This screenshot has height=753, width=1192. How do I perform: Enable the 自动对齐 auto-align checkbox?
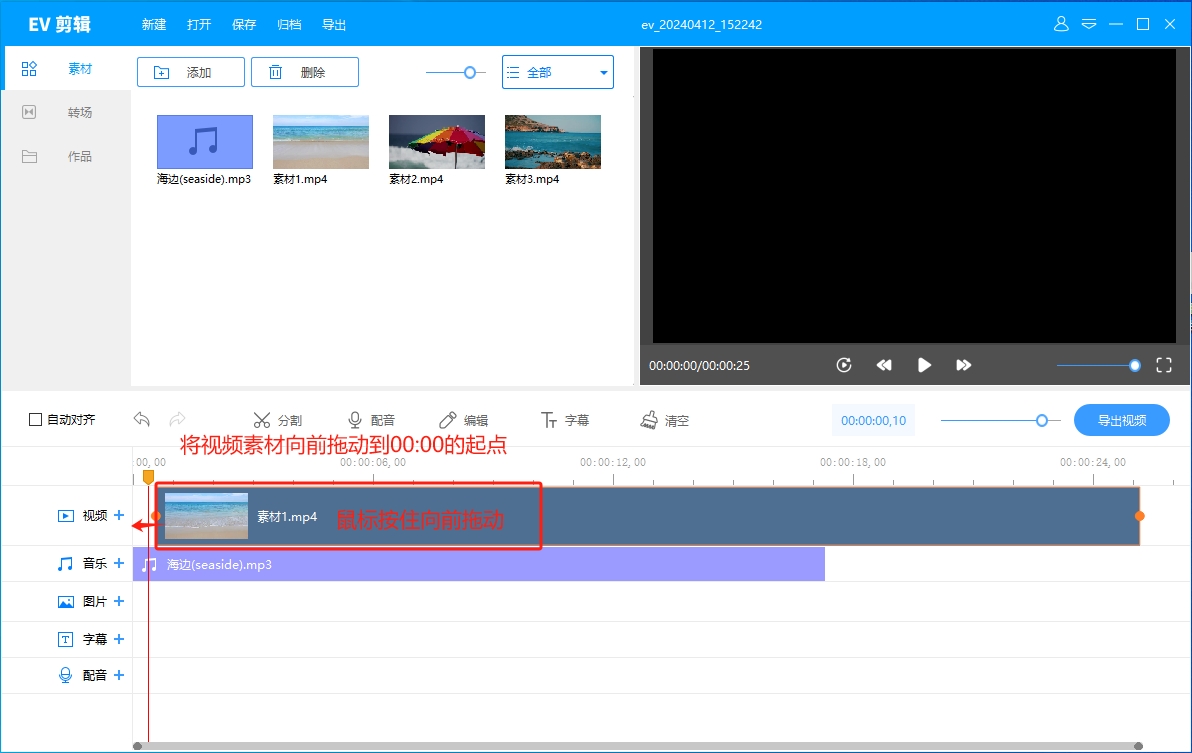click(35, 419)
